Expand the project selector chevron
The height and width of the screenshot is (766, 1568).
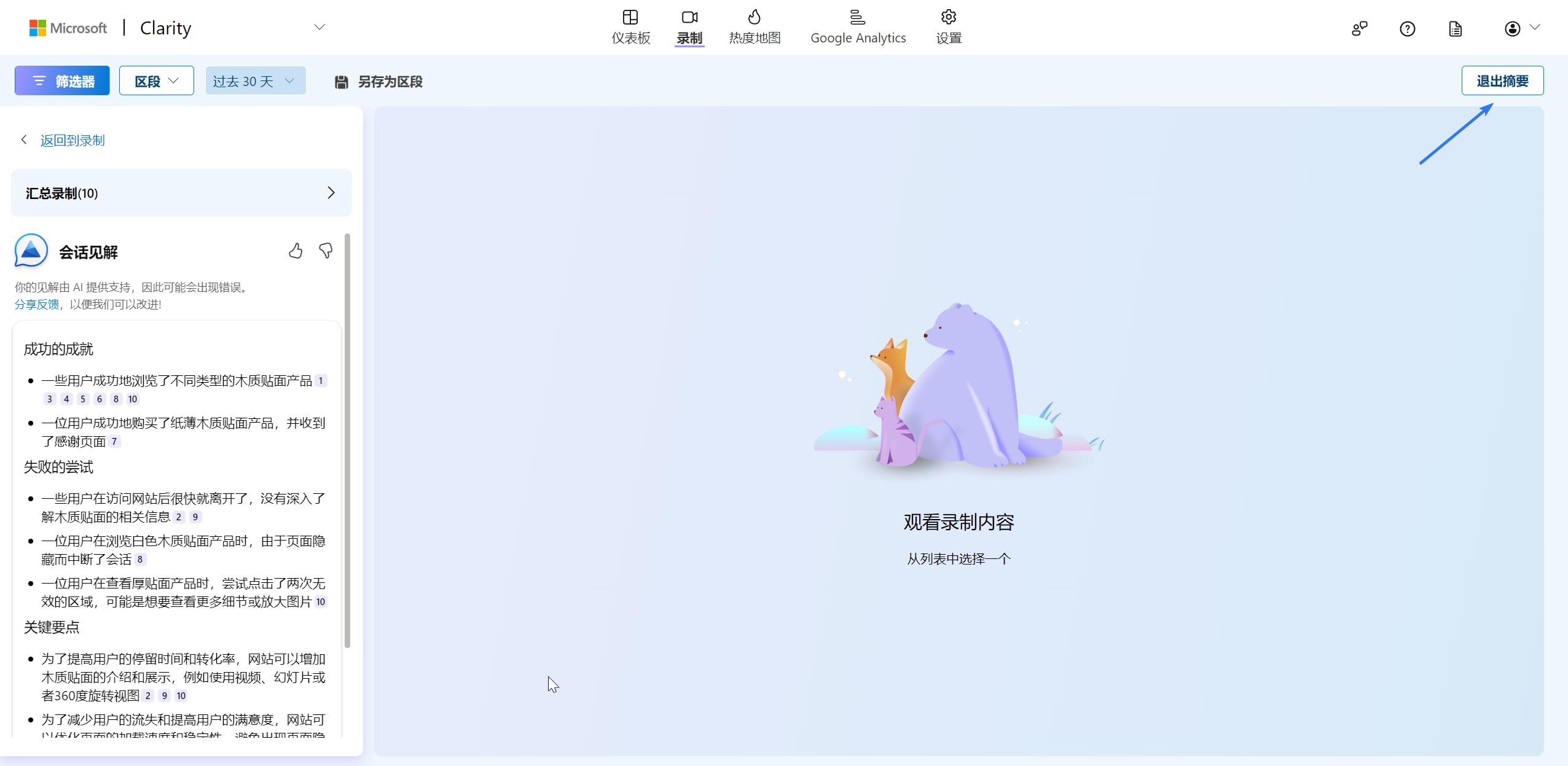pos(319,27)
